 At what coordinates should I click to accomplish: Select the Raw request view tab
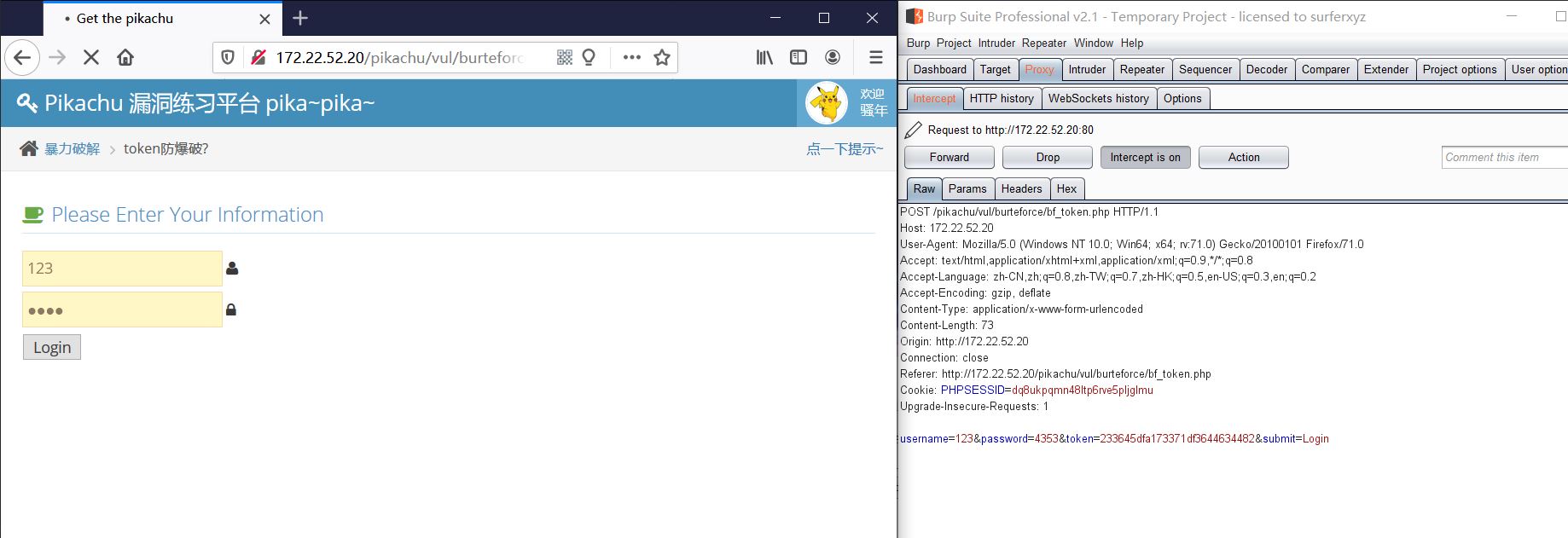point(924,188)
